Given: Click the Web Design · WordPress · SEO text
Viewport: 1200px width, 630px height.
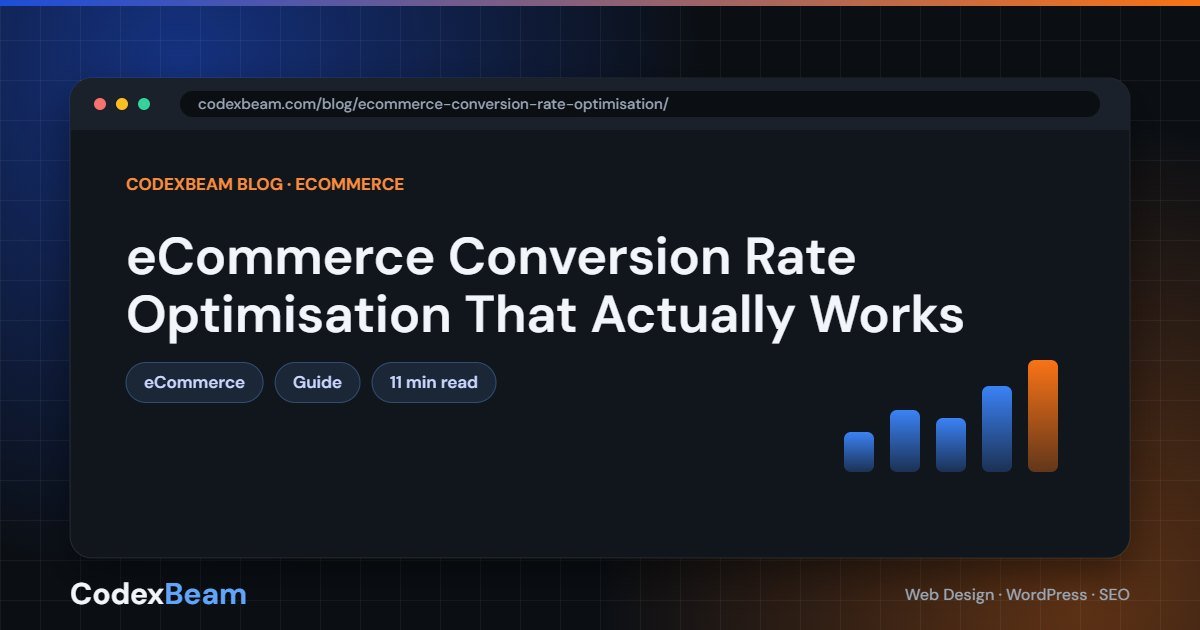Looking at the screenshot, I should tap(1017, 594).
